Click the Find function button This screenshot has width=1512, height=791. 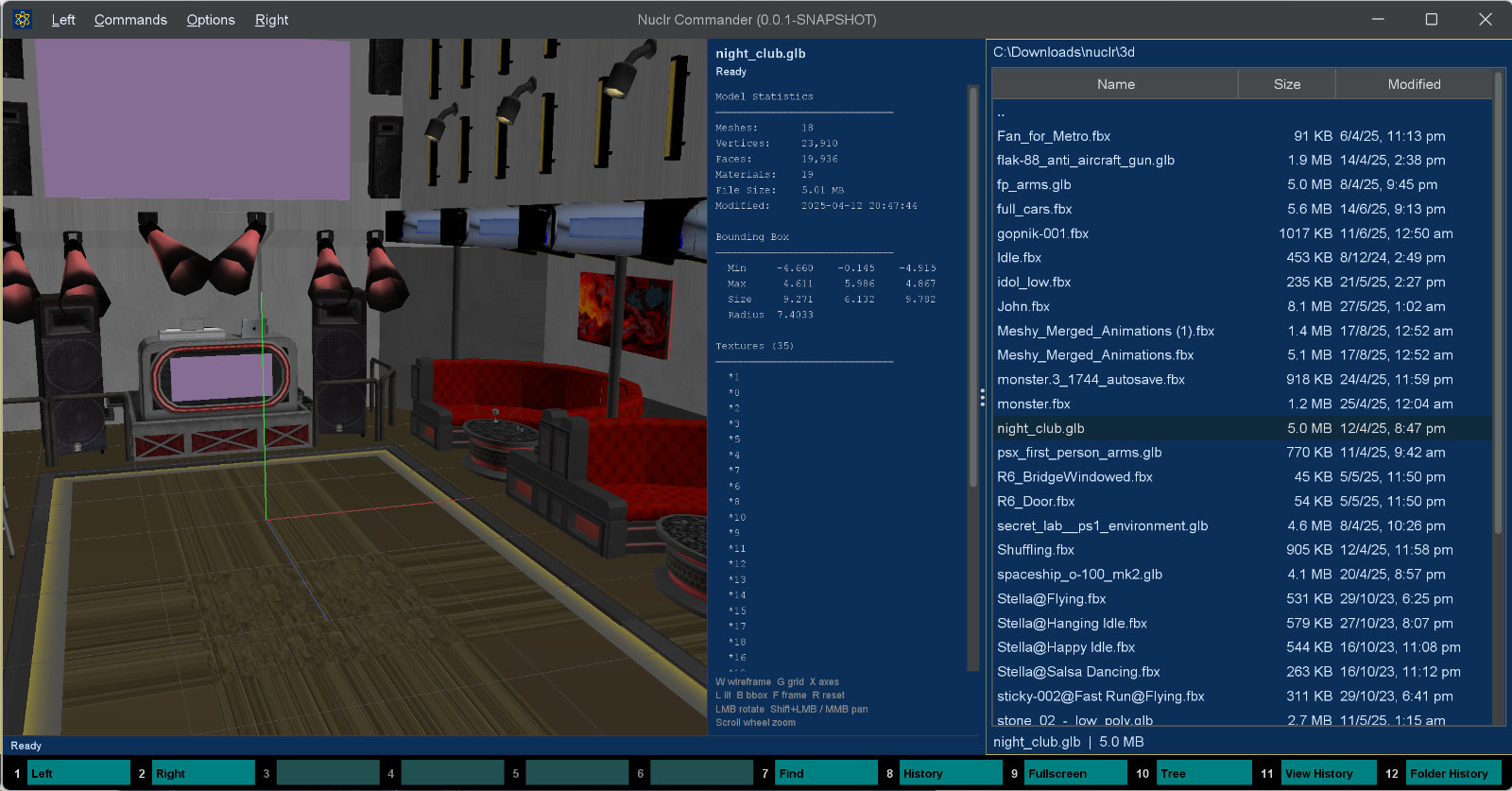click(x=827, y=773)
